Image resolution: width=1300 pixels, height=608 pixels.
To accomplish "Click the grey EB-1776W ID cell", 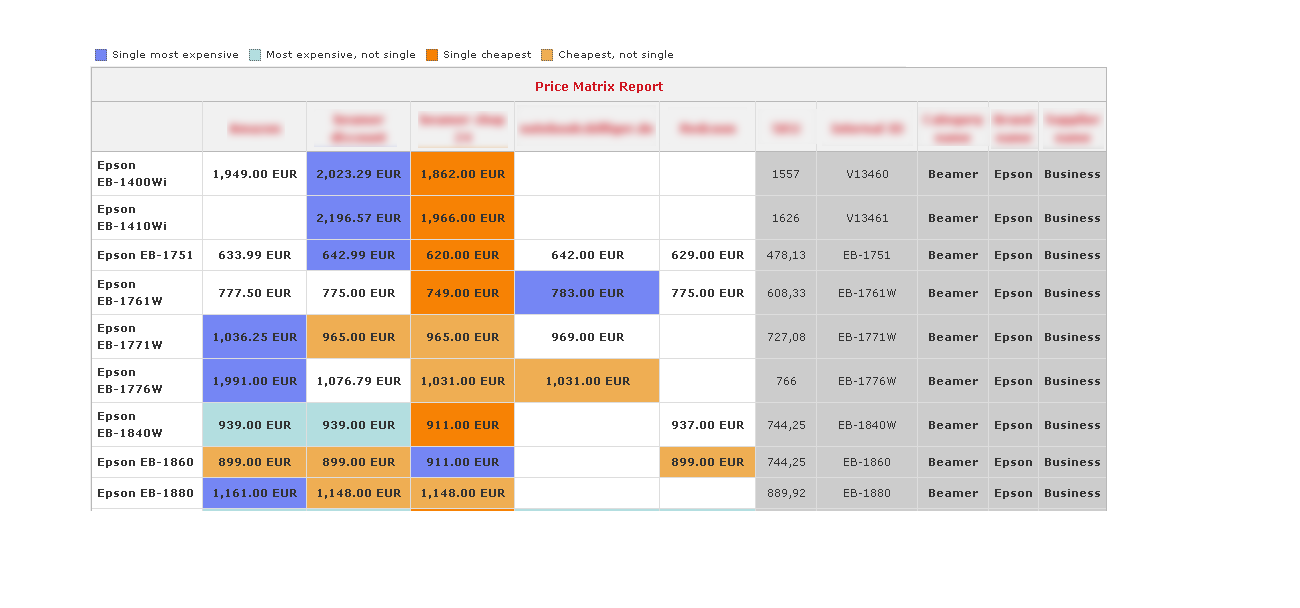I will (867, 381).
